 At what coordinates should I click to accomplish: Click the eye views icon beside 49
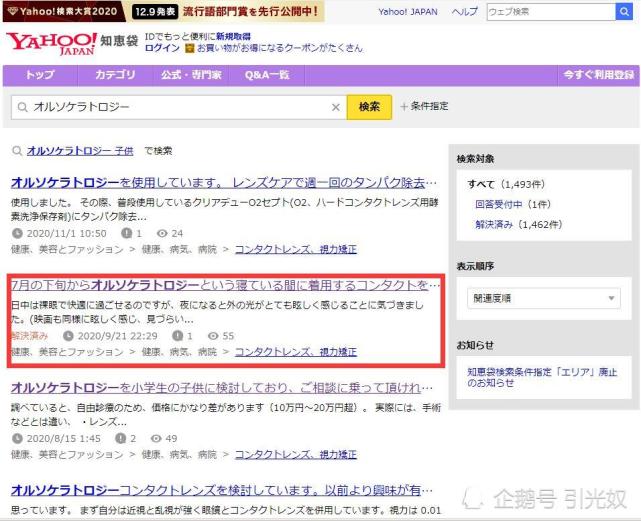(156, 438)
